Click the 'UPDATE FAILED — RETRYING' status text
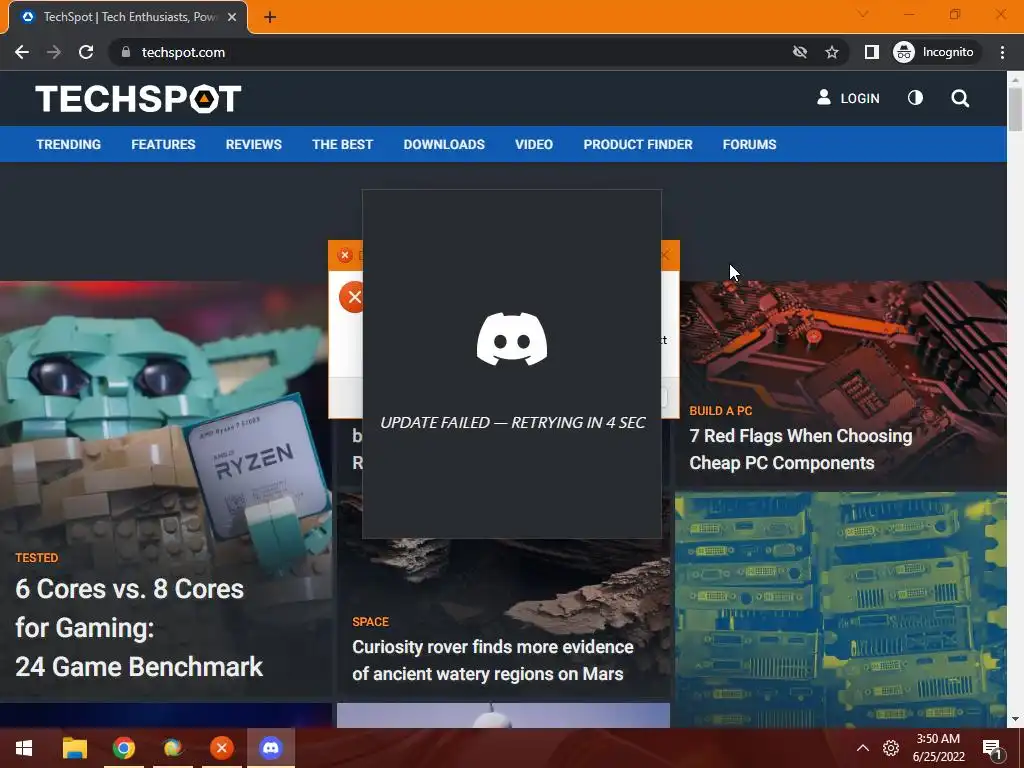 (513, 423)
